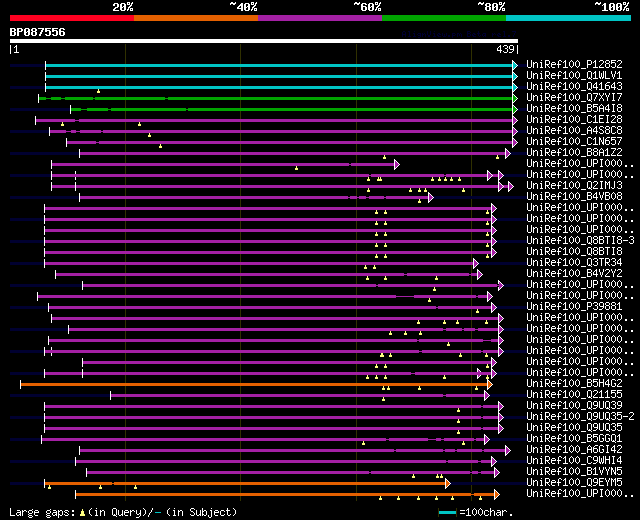Click the UniRef100_Q9EYM5 label

(x=574, y=483)
